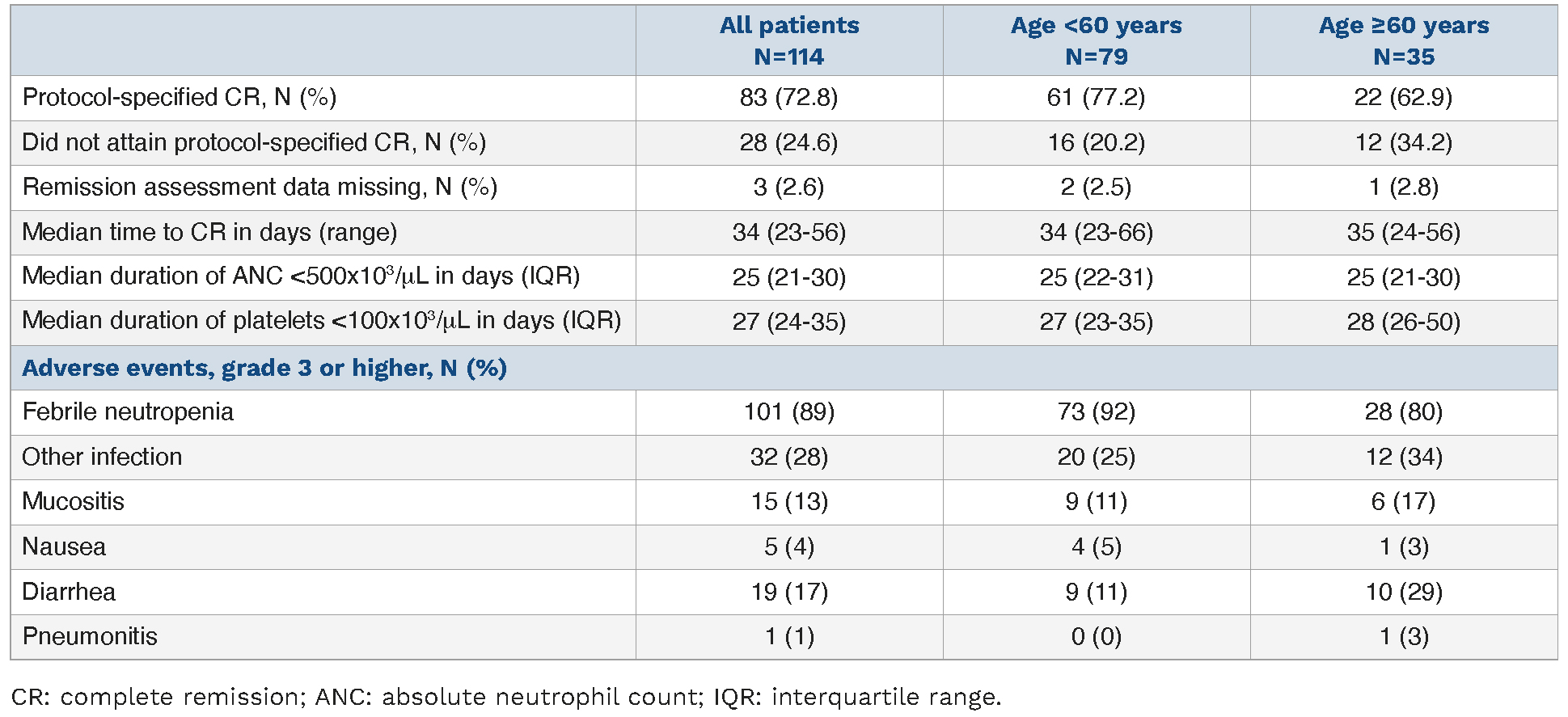Image resolution: width=1568 pixels, height=717 pixels.
Task: Click the 'Mucositis' row label
Action: [x=73, y=502]
